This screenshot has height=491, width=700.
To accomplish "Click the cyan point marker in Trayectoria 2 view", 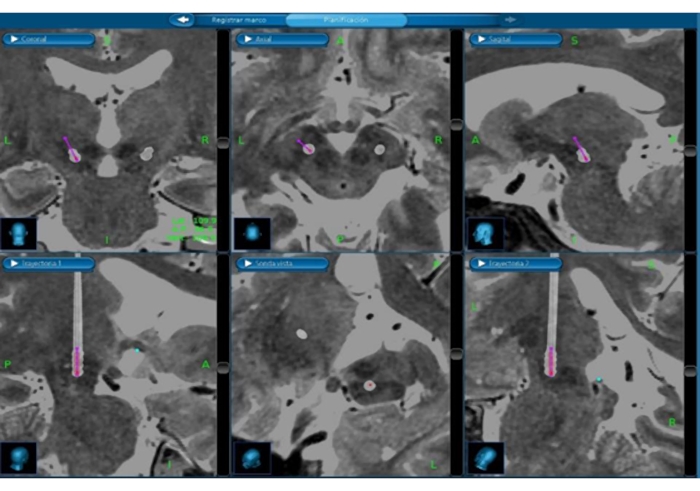I will (599, 380).
